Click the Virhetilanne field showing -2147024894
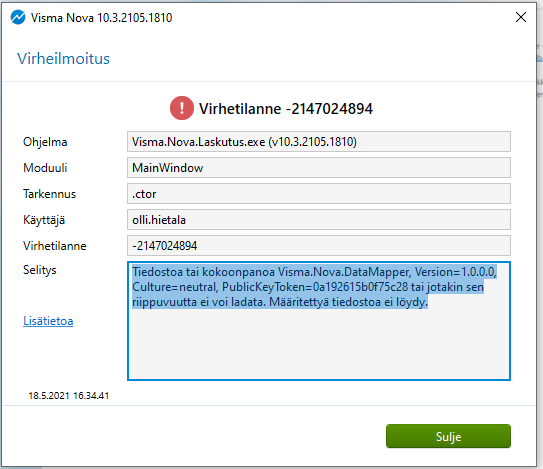543x469 pixels. click(319, 246)
